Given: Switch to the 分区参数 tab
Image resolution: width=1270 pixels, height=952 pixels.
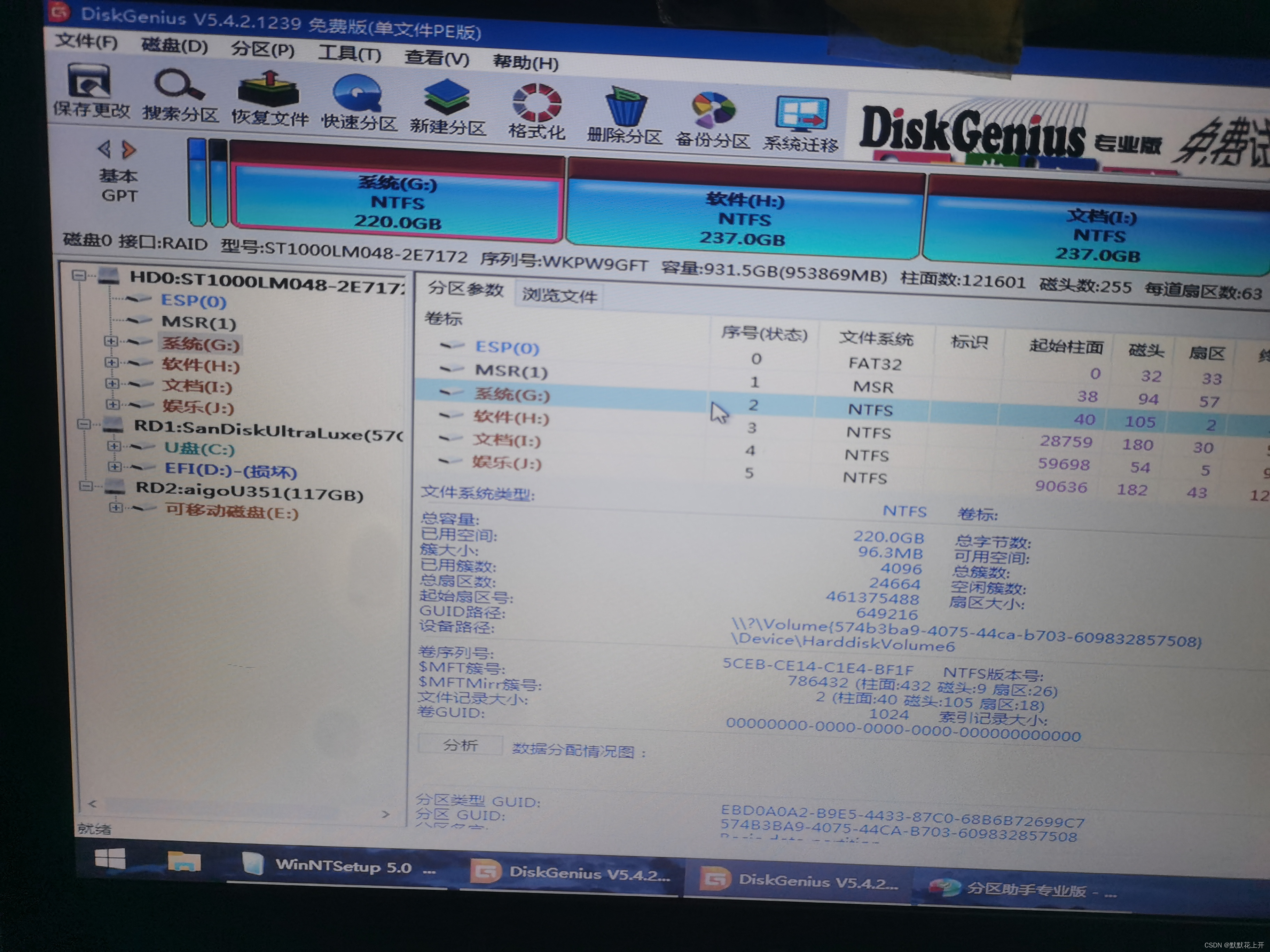Looking at the screenshot, I should tap(465, 289).
